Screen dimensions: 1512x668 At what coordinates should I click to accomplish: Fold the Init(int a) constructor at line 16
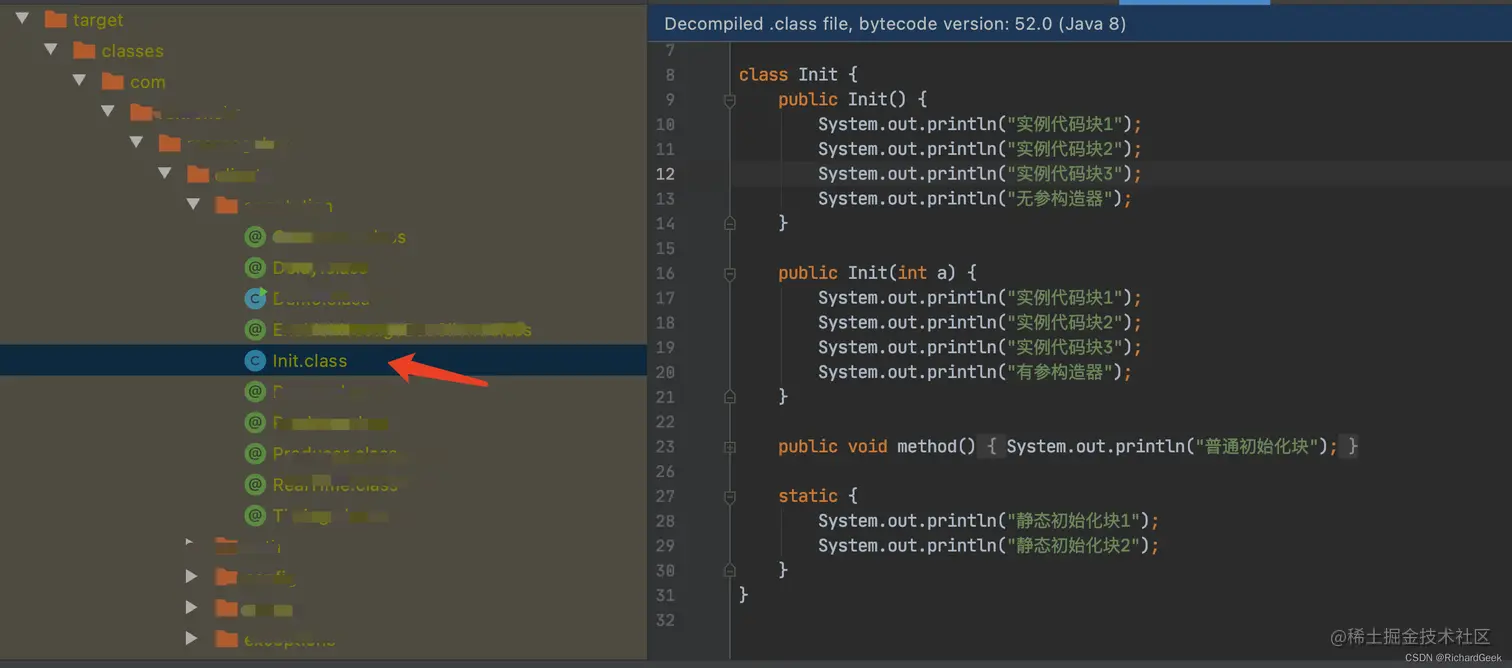point(729,273)
